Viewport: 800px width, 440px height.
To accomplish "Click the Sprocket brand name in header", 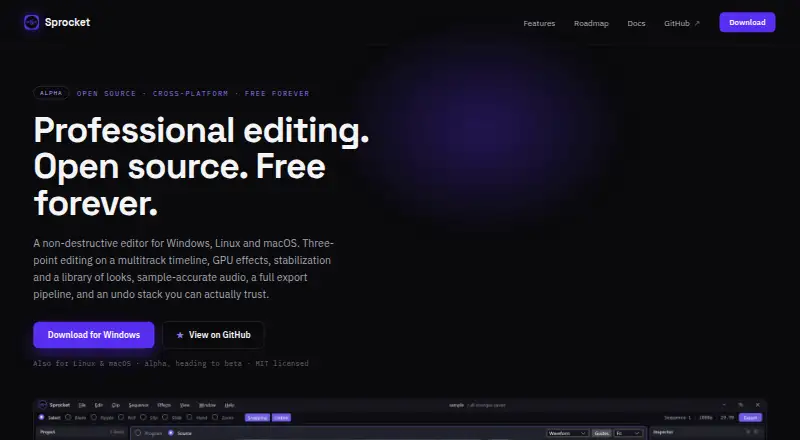I will click(67, 22).
